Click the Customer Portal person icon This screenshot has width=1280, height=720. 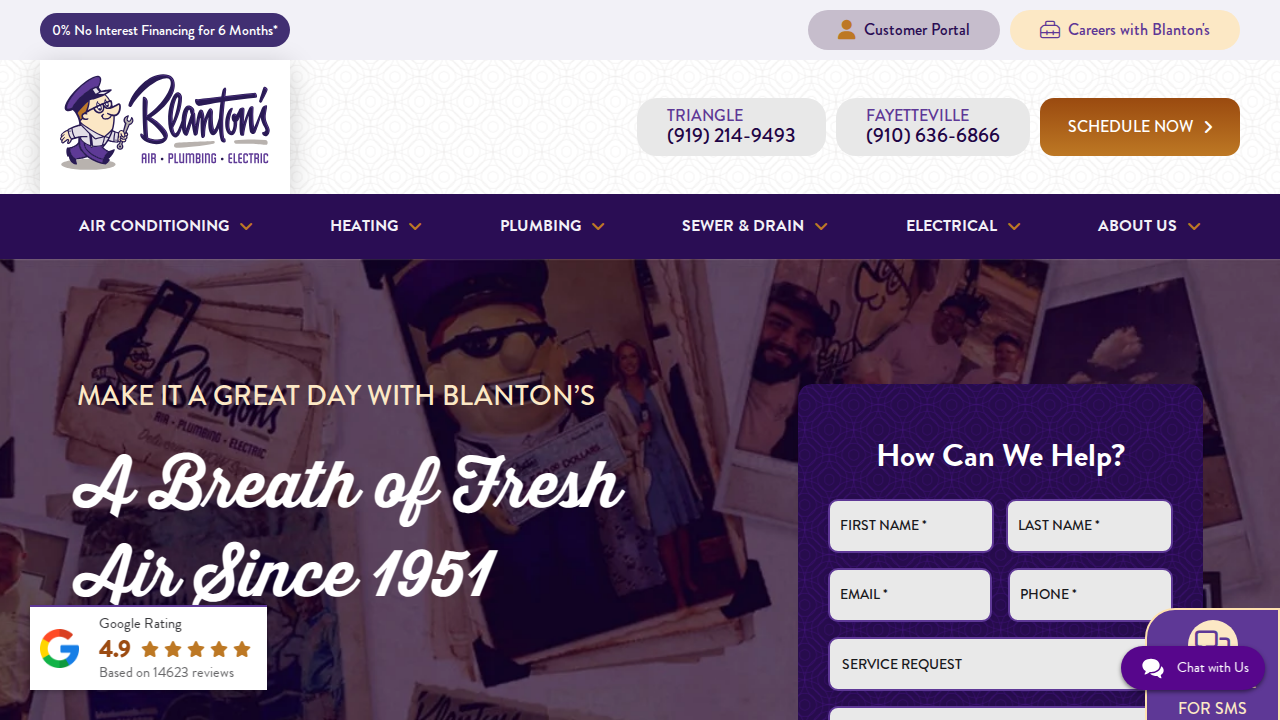846,30
